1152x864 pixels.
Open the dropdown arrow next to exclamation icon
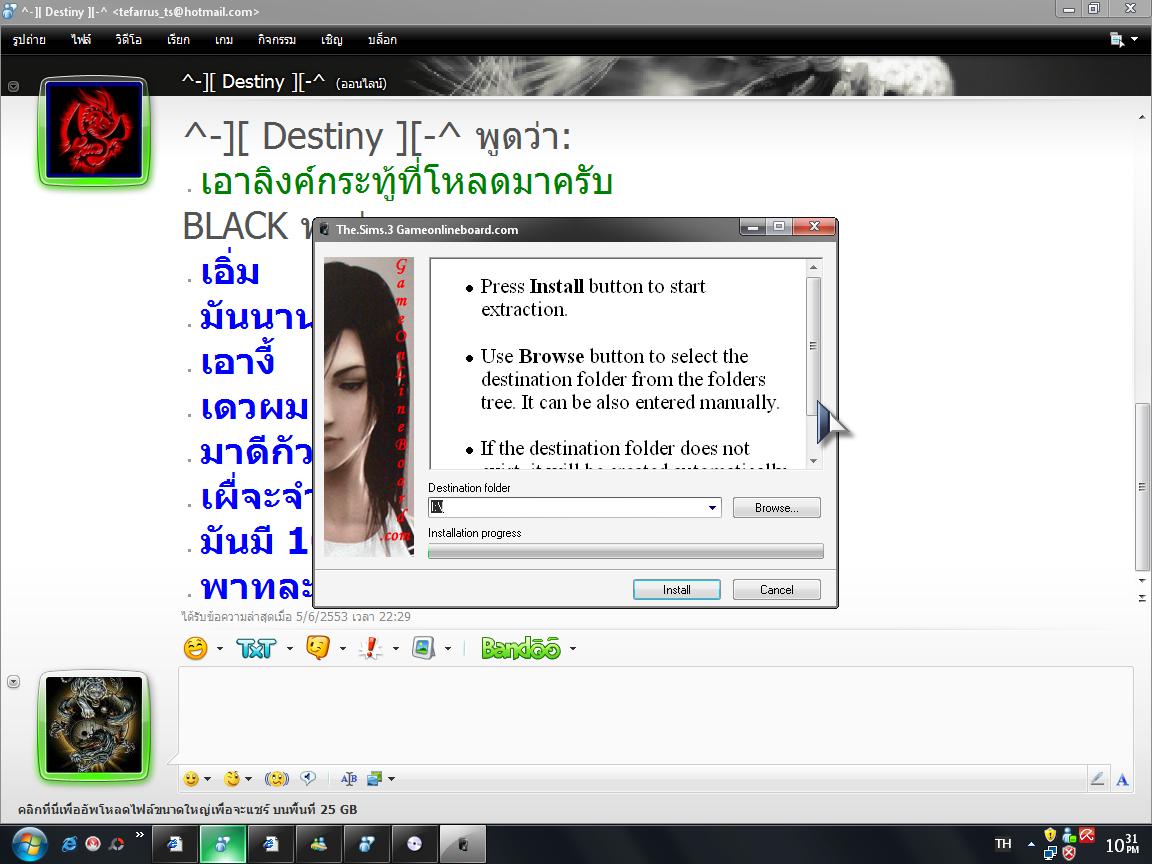pos(396,649)
